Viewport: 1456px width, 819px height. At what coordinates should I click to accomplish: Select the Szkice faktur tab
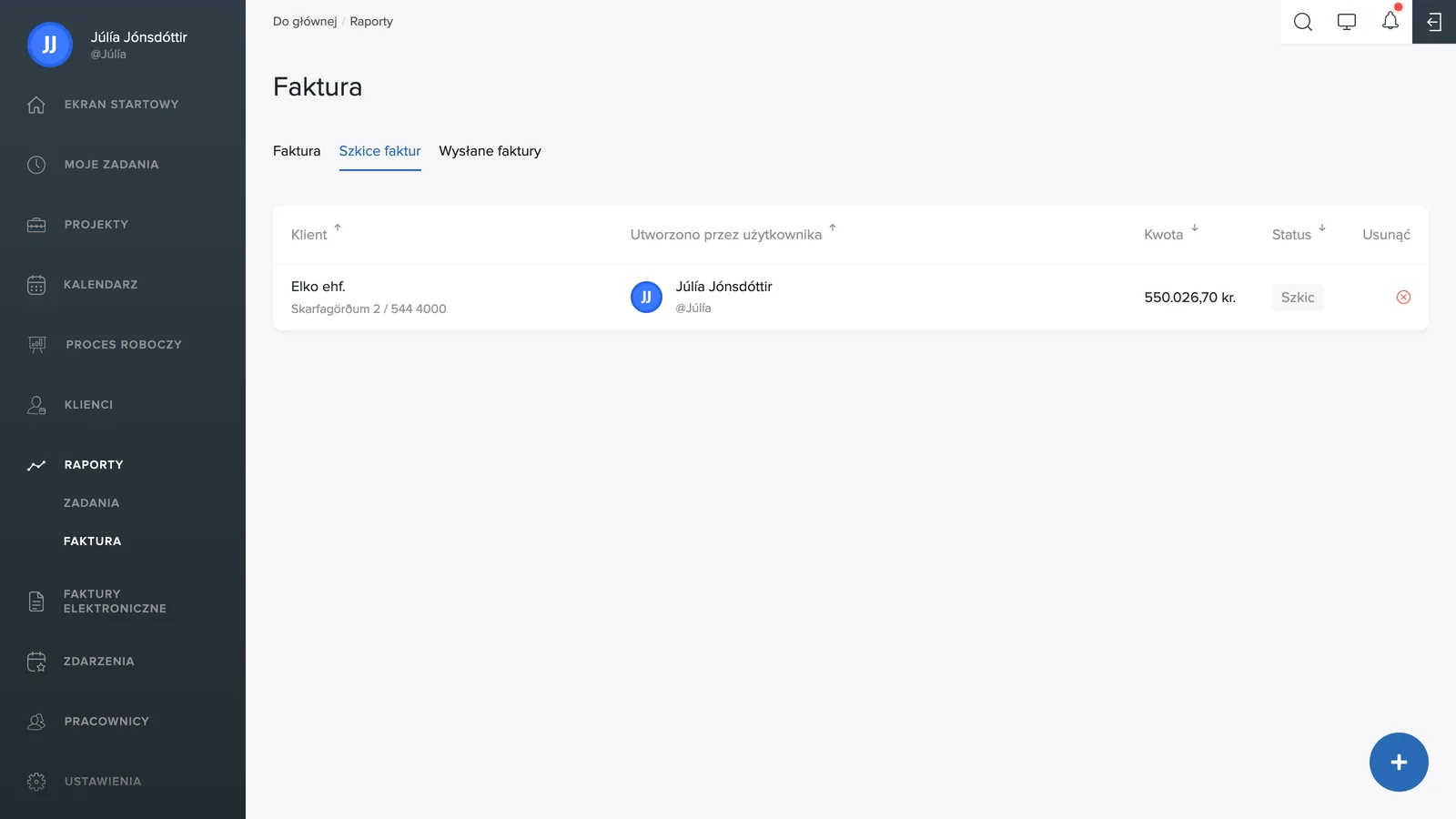[x=379, y=151]
